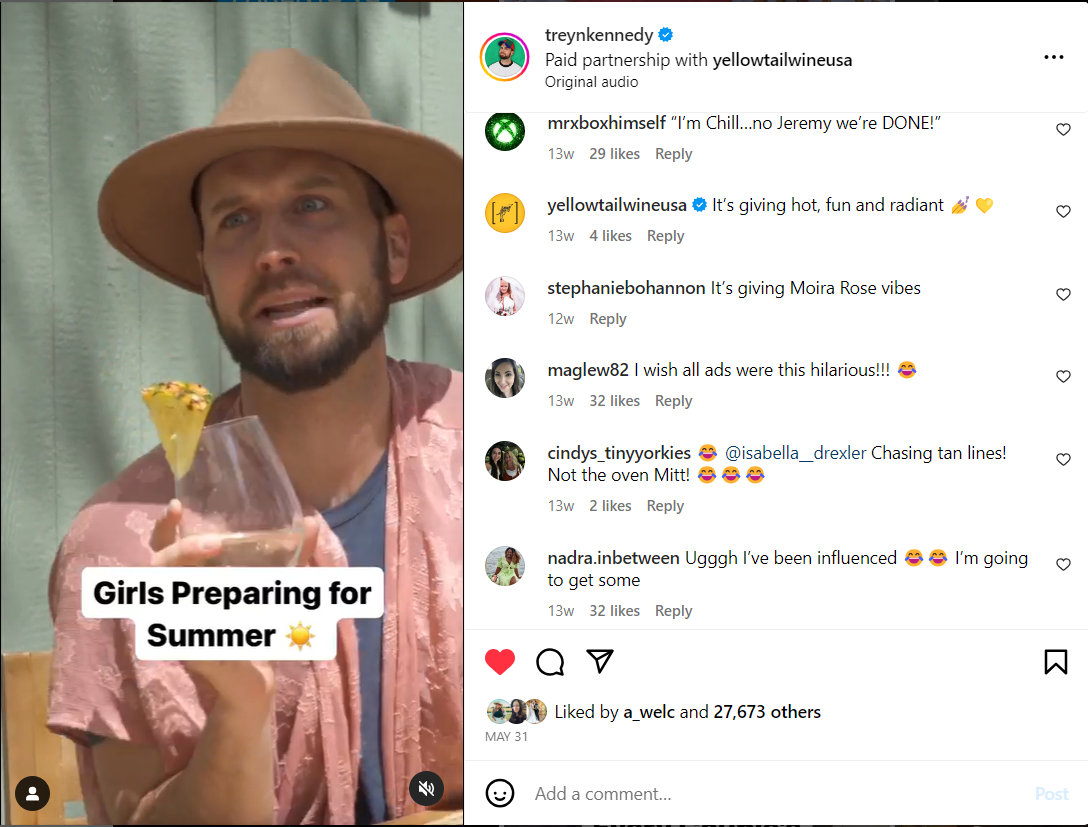Open more options ellipsis menu
1088x827 pixels.
point(1053,57)
